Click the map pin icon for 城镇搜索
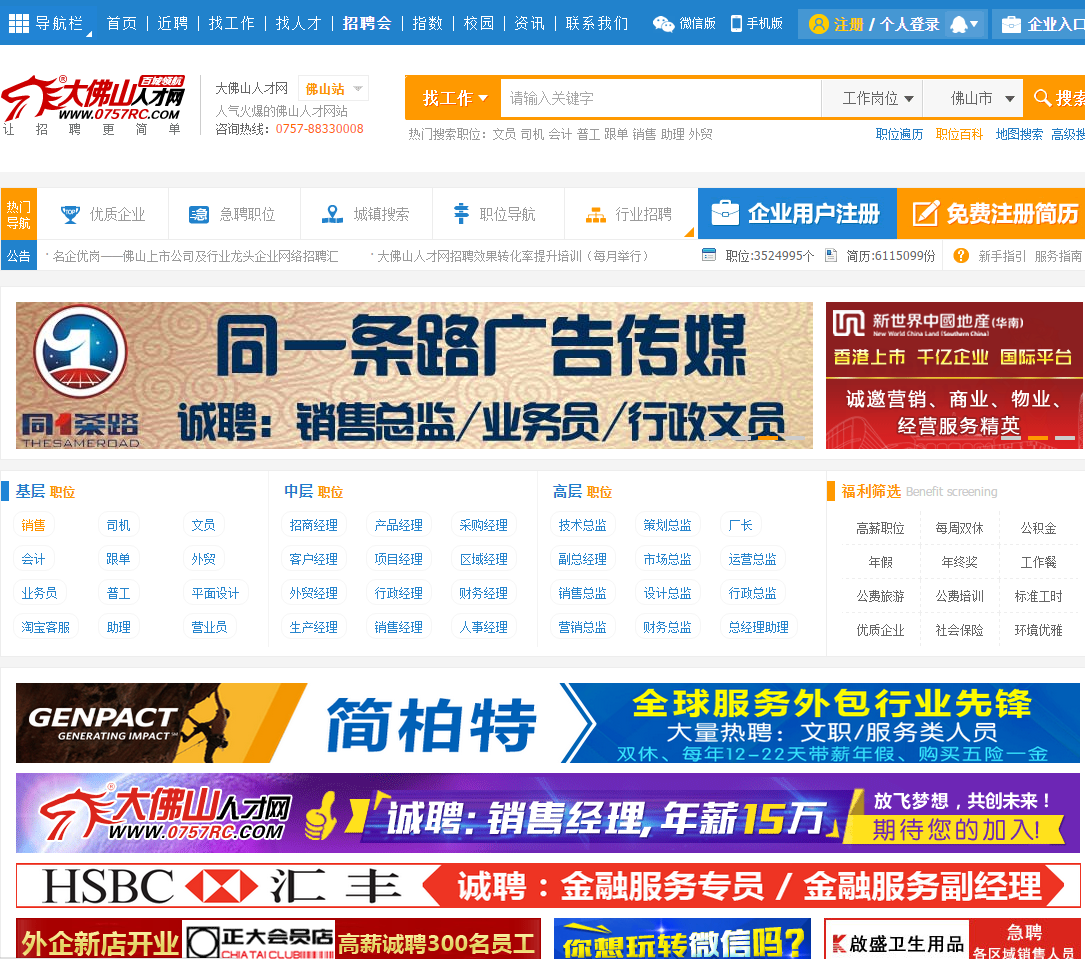This screenshot has height=959, width=1085. click(332, 214)
